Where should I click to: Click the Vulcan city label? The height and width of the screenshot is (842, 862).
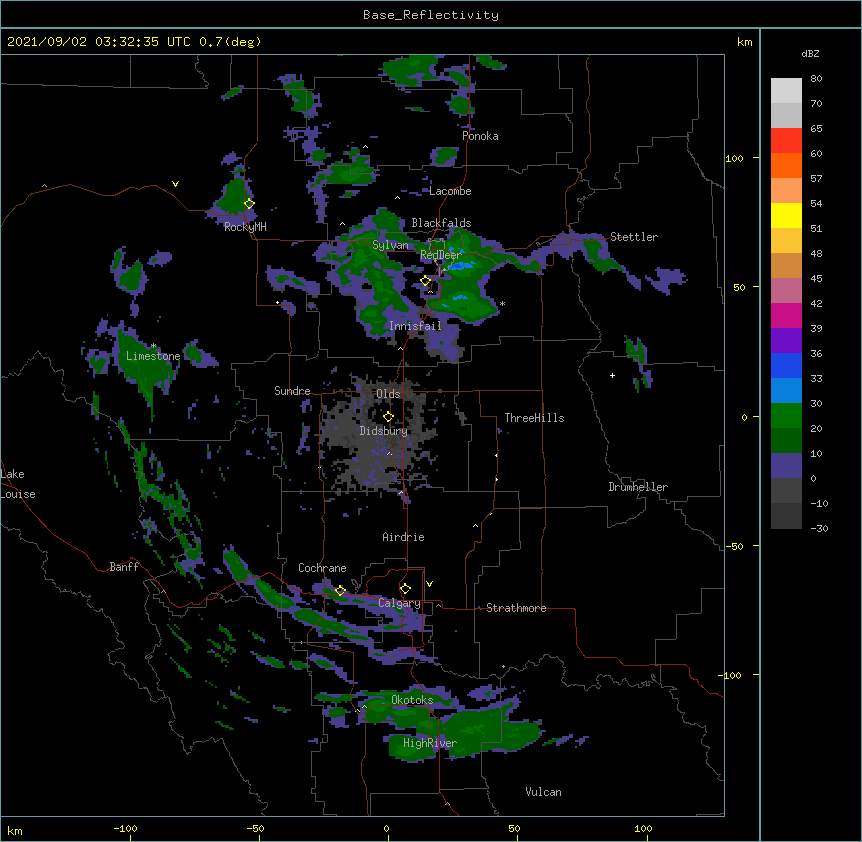click(543, 792)
